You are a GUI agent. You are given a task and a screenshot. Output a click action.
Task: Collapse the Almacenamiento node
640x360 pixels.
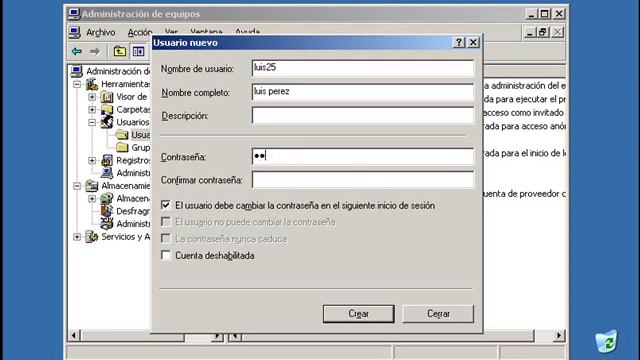[77, 186]
